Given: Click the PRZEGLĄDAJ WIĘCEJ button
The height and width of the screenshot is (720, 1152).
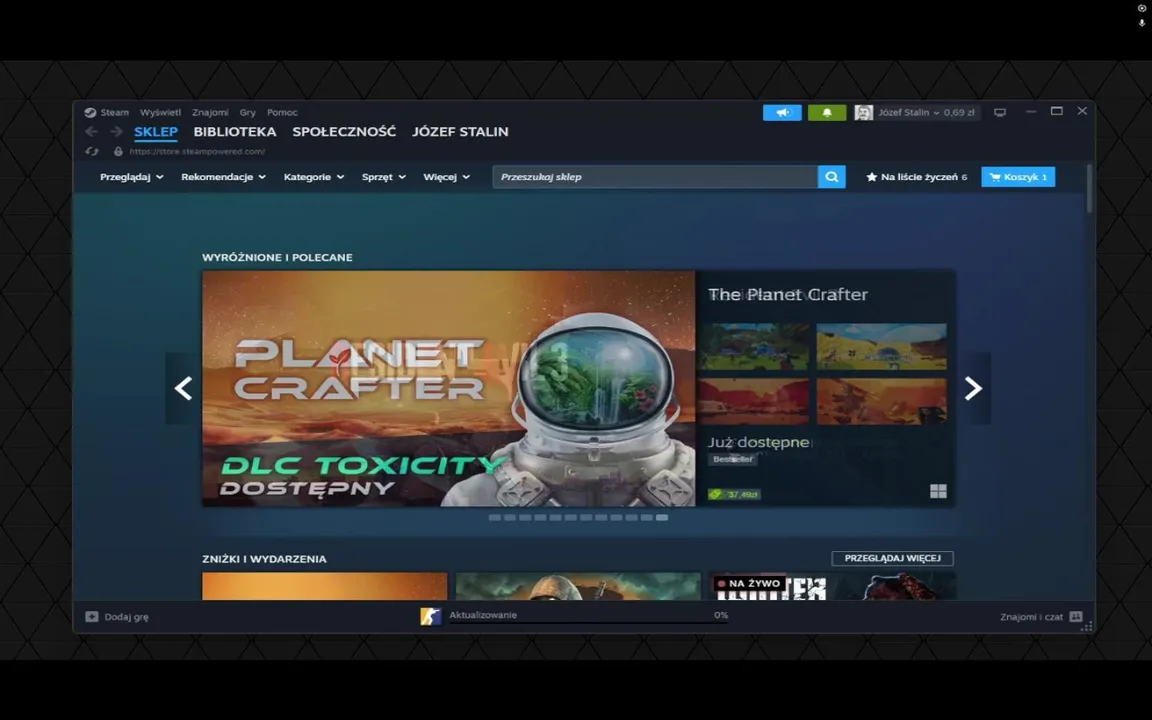Looking at the screenshot, I should tap(893, 558).
